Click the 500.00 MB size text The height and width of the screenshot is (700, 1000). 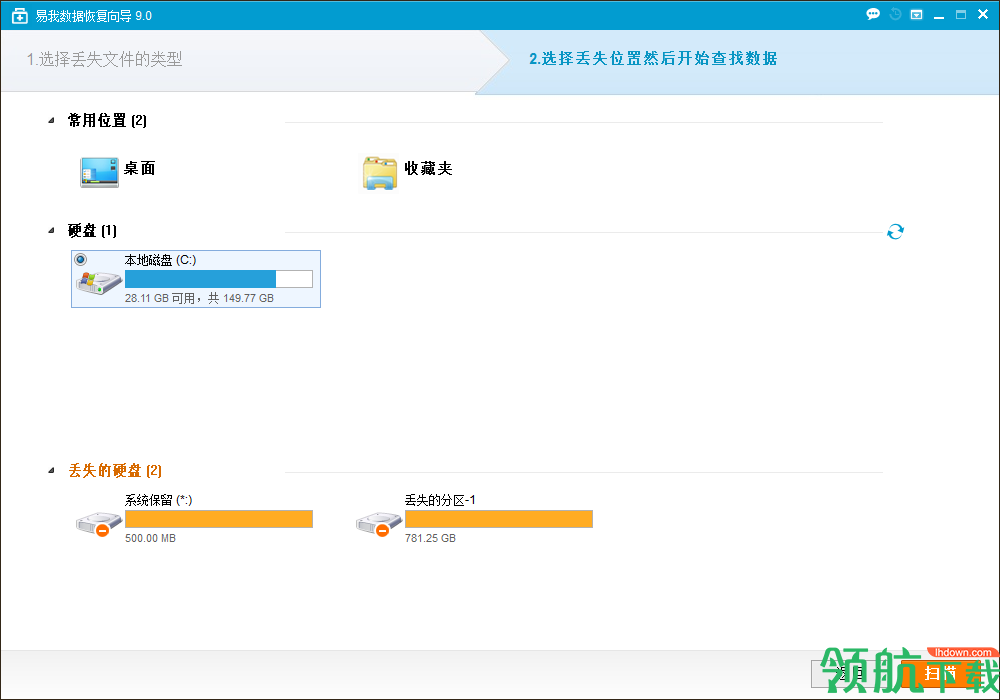[151, 538]
